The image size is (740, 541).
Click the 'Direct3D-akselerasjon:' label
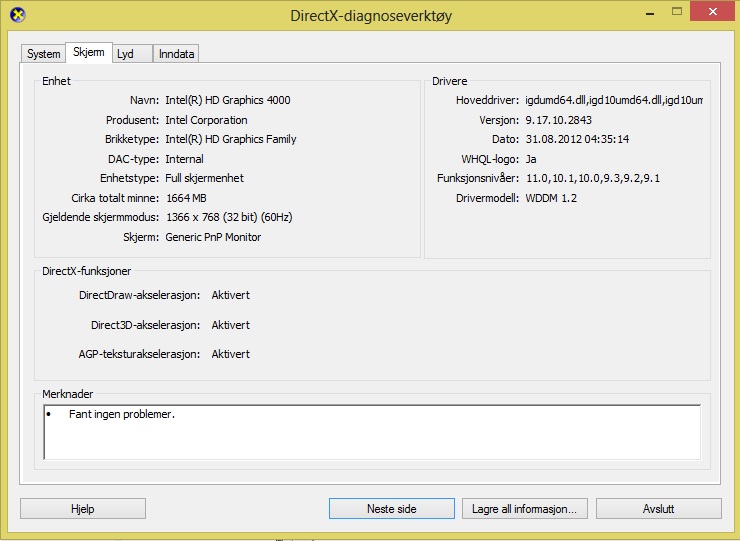click(145, 325)
